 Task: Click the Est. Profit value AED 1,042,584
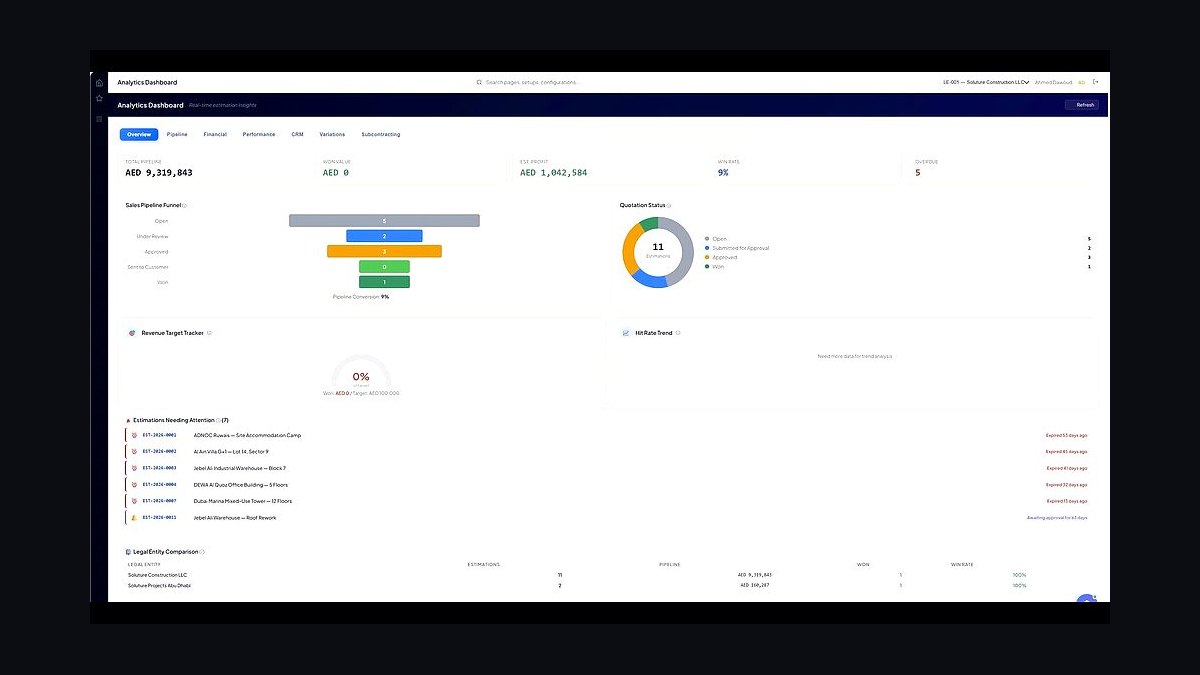pos(554,173)
